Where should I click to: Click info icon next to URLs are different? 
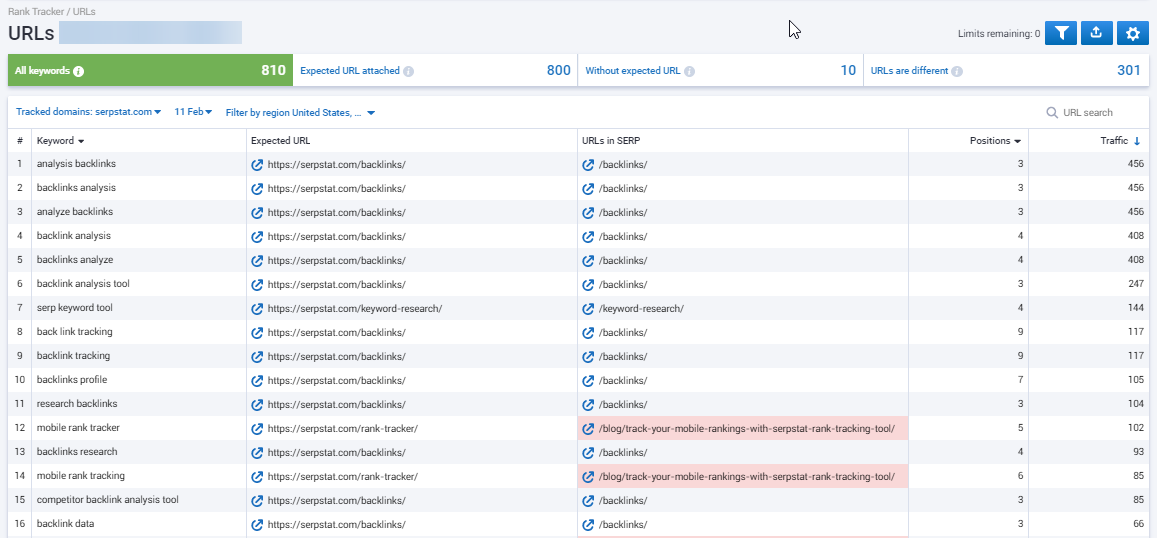pyautogui.click(x=957, y=72)
